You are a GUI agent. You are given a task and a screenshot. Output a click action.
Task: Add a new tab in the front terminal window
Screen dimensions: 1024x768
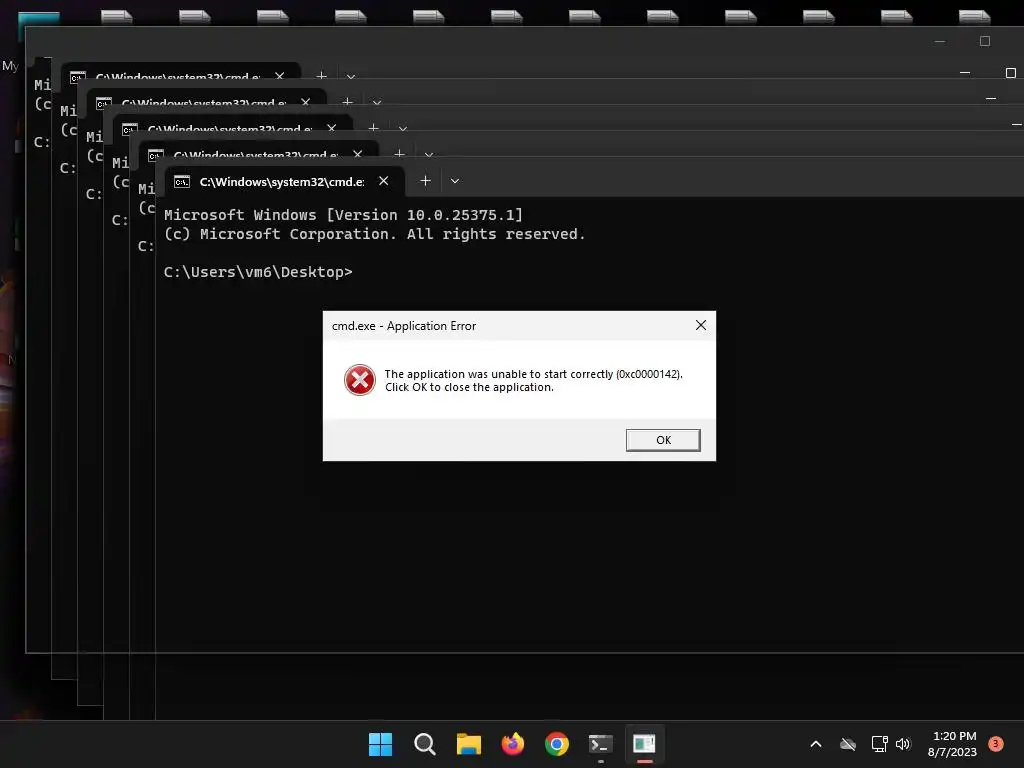tap(425, 181)
